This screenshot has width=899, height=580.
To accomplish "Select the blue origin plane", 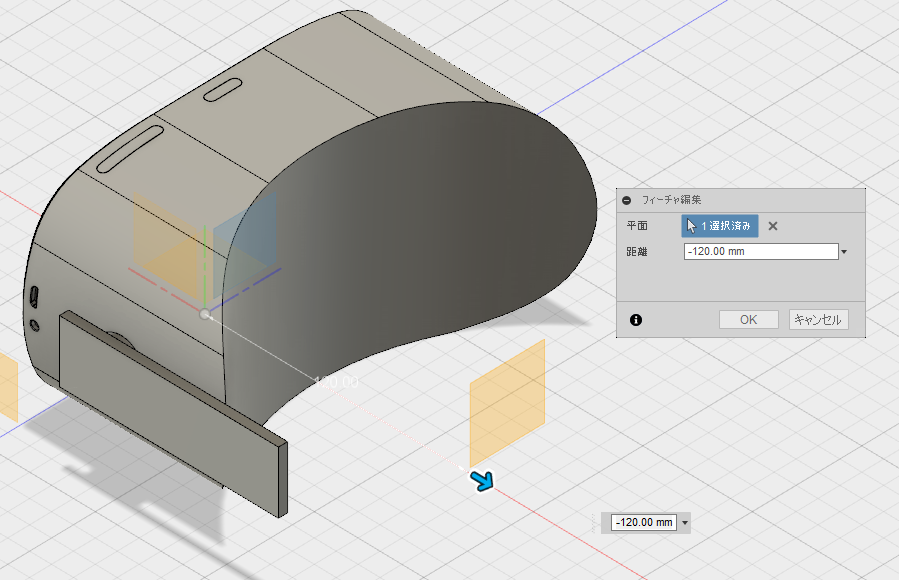I will [245, 244].
